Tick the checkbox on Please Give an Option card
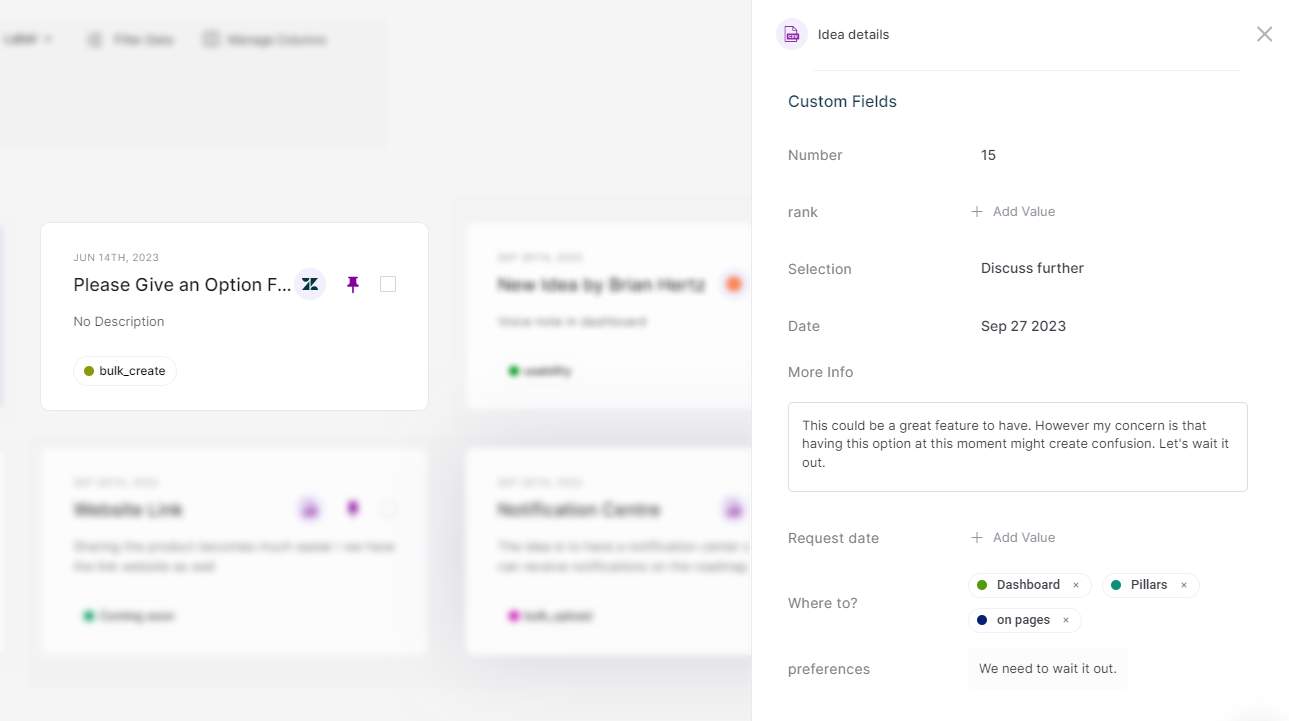The height and width of the screenshot is (721, 1289). pos(388,285)
